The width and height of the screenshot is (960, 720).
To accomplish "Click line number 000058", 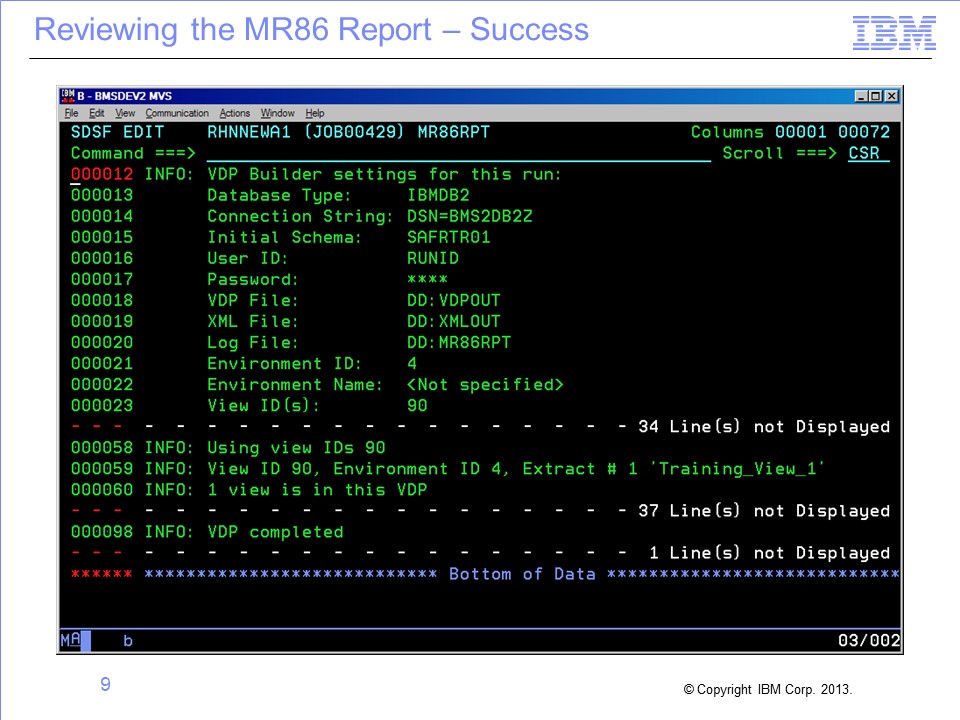I will coord(102,448).
